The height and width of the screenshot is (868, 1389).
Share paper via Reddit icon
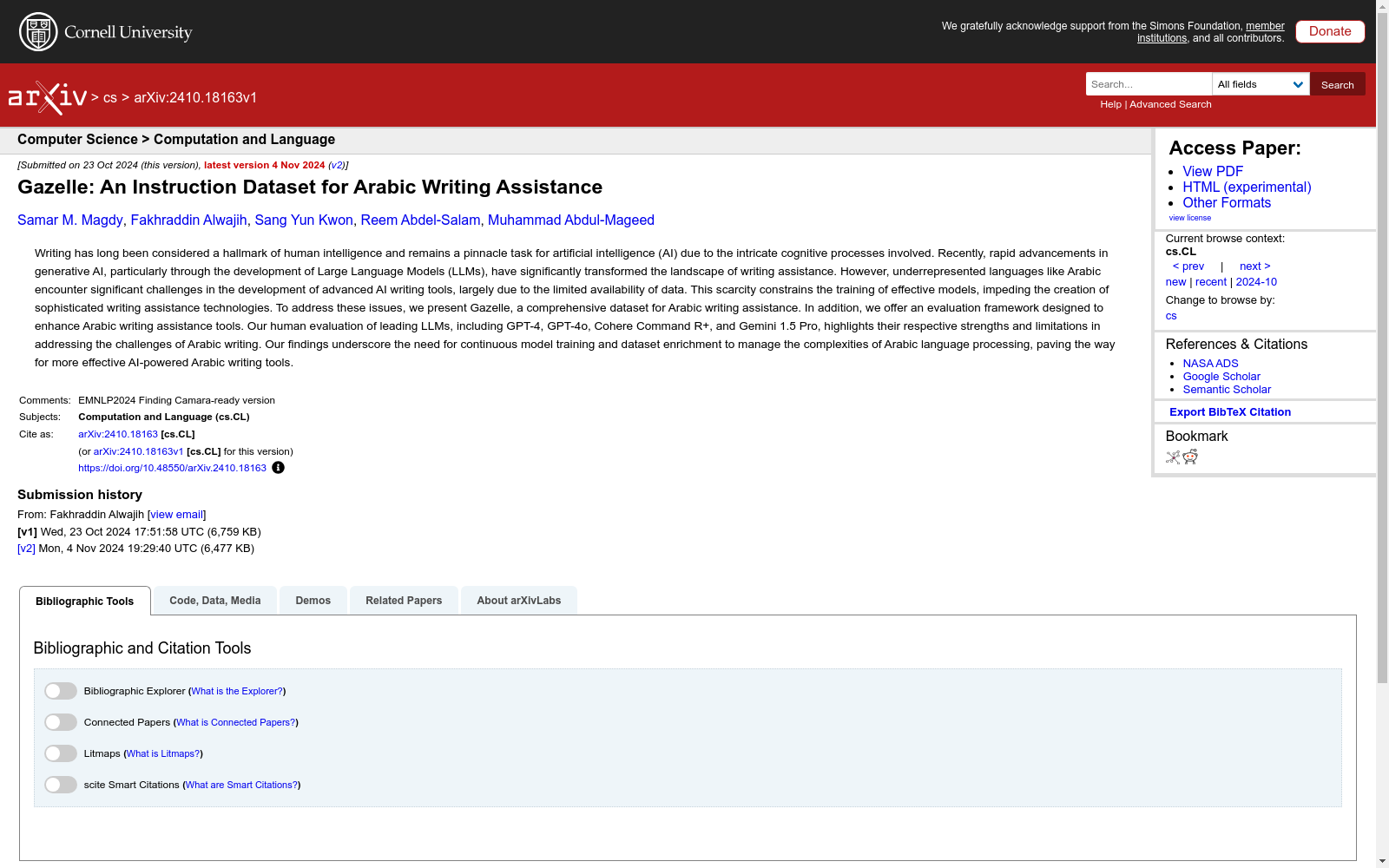[1190, 457]
